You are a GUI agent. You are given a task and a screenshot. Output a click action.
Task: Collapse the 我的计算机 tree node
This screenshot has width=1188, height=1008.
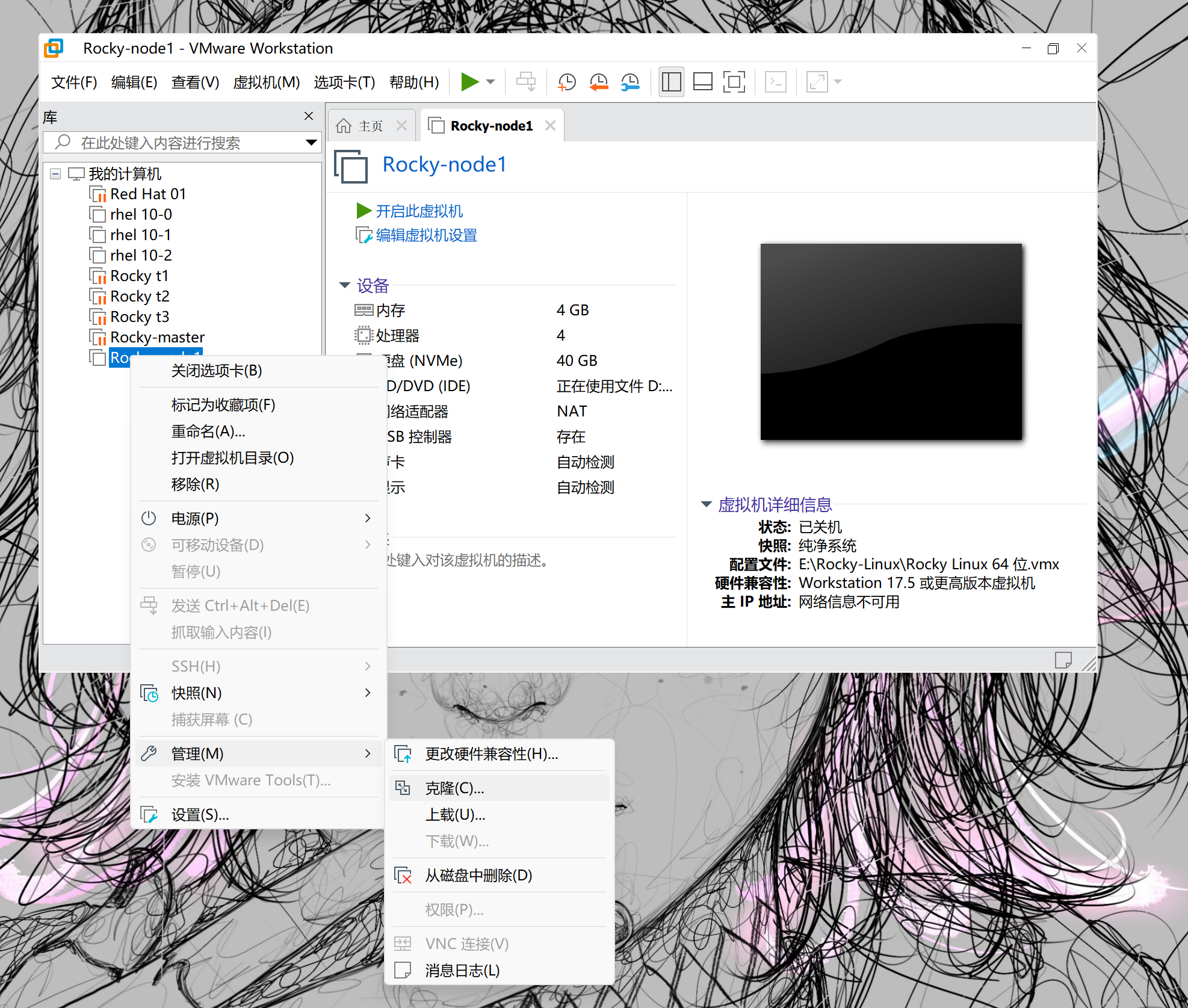55,174
